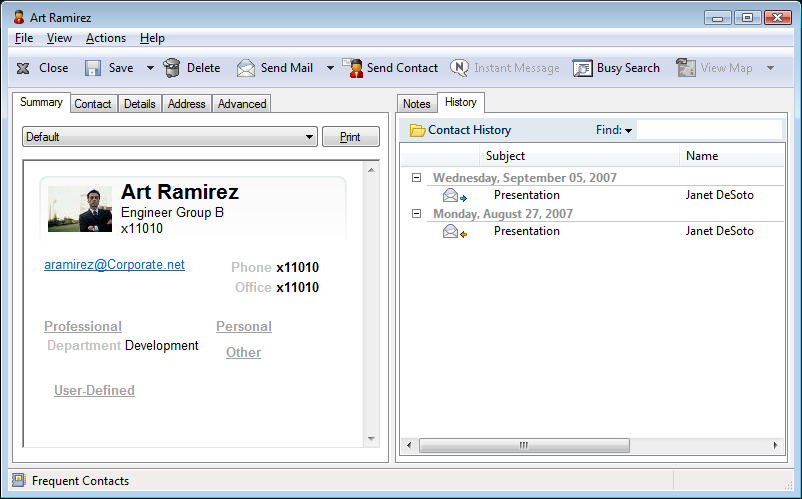Image resolution: width=802 pixels, height=499 pixels.
Task: Switch to the Address tab
Action: coord(187,104)
